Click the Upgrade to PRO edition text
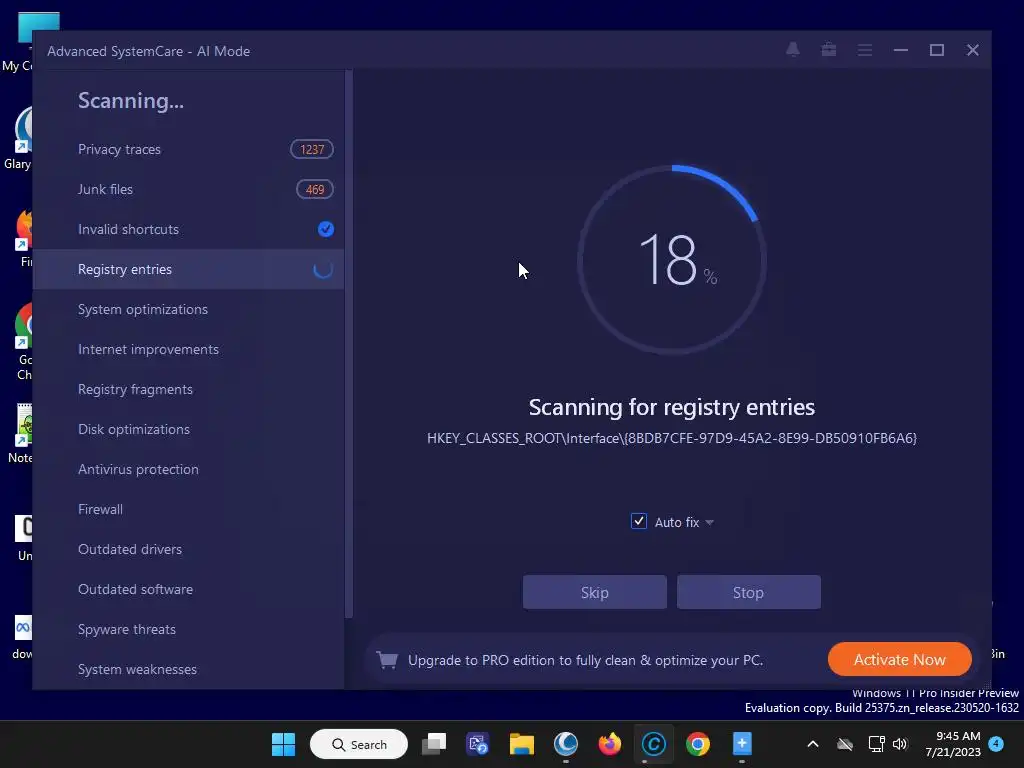The height and width of the screenshot is (768, 1024). click(585, 660)
